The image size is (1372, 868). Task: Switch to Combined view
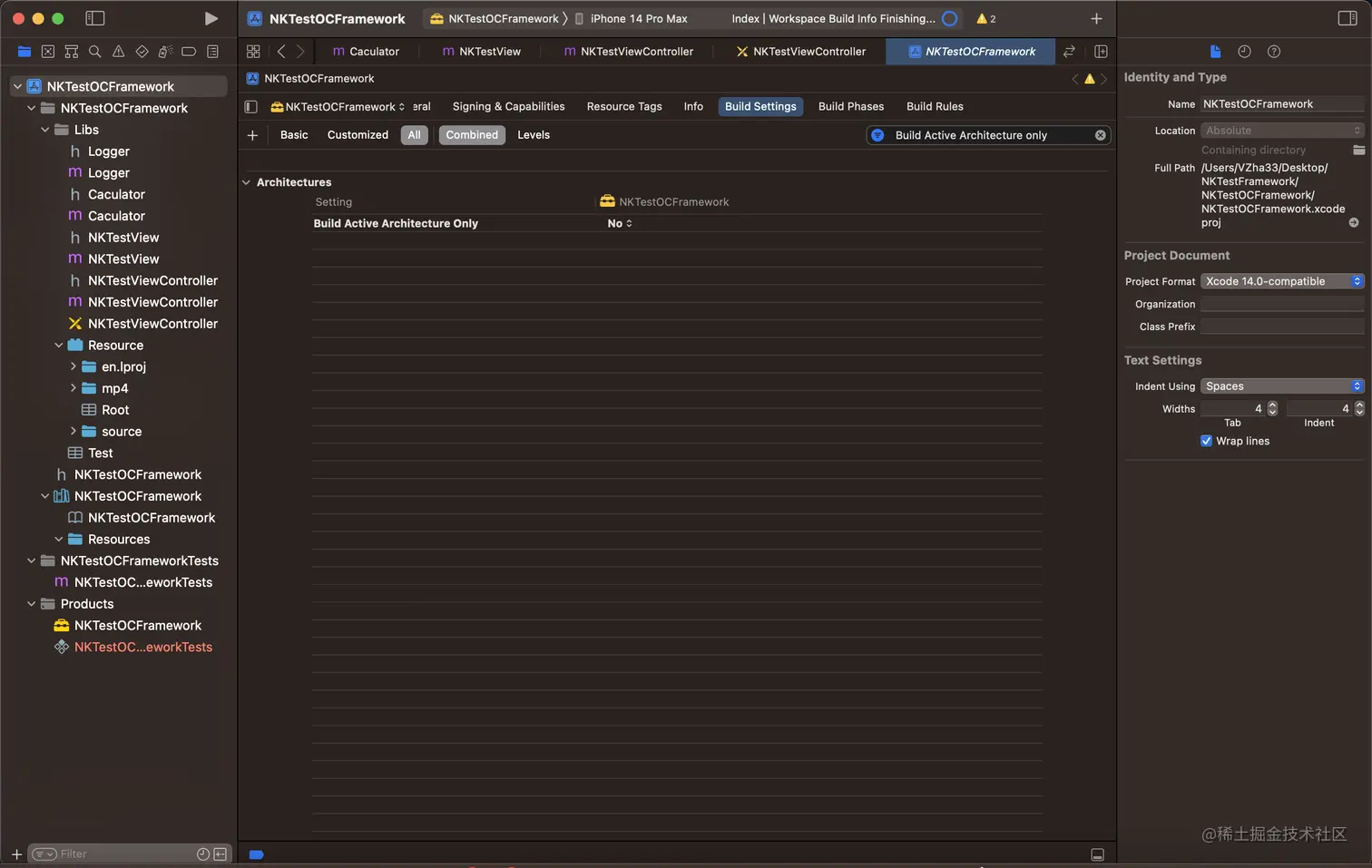tap(472, 135)
